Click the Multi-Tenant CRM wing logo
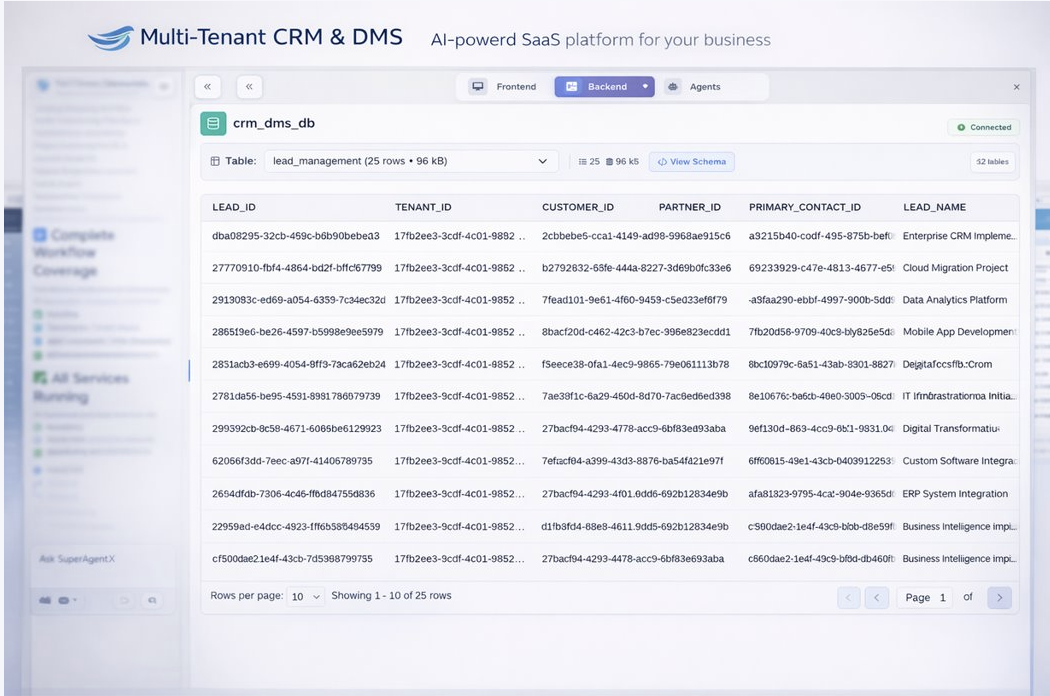 (110, 40)
